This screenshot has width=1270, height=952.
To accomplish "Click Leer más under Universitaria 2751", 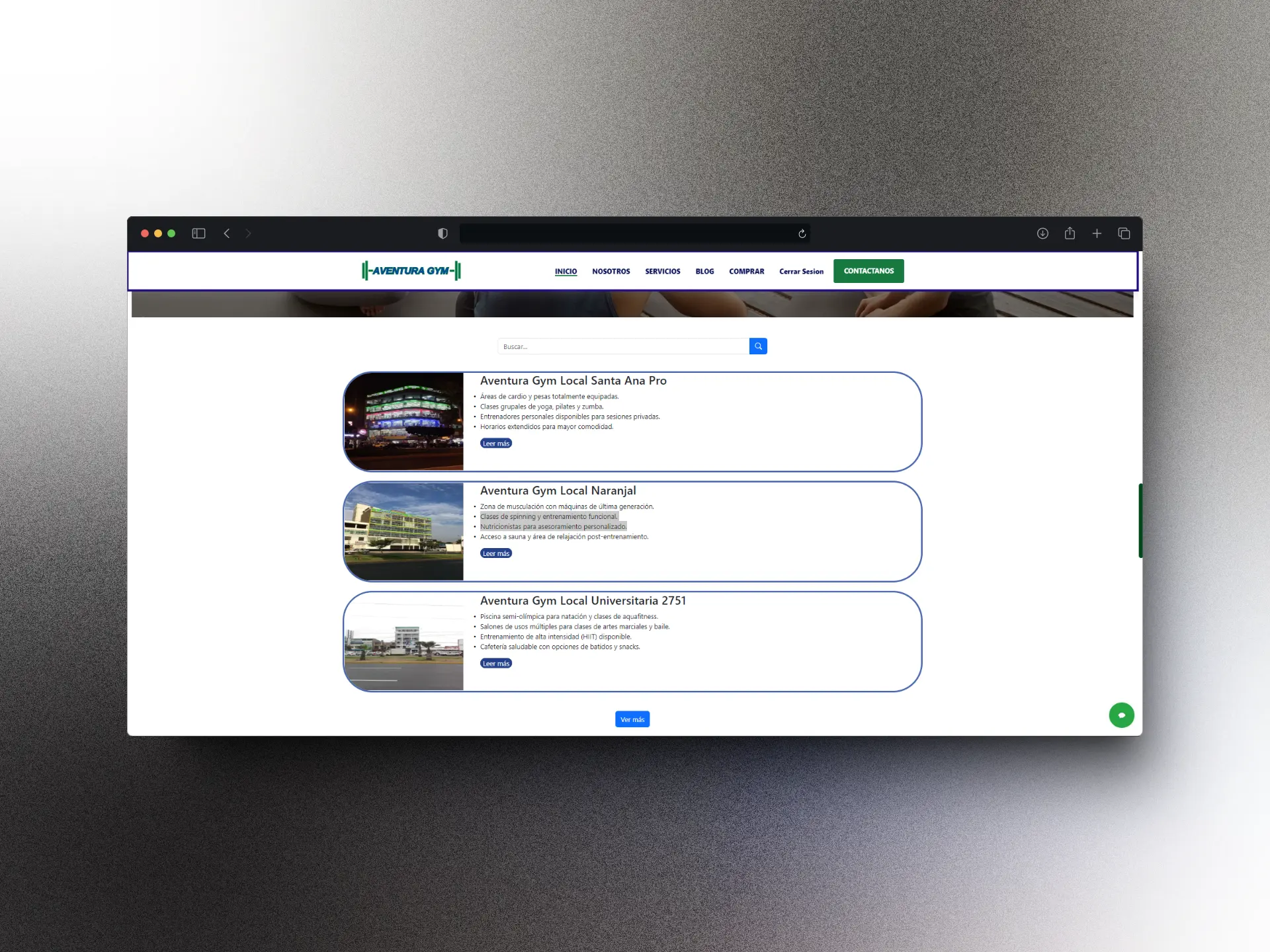I will [496, 664].
